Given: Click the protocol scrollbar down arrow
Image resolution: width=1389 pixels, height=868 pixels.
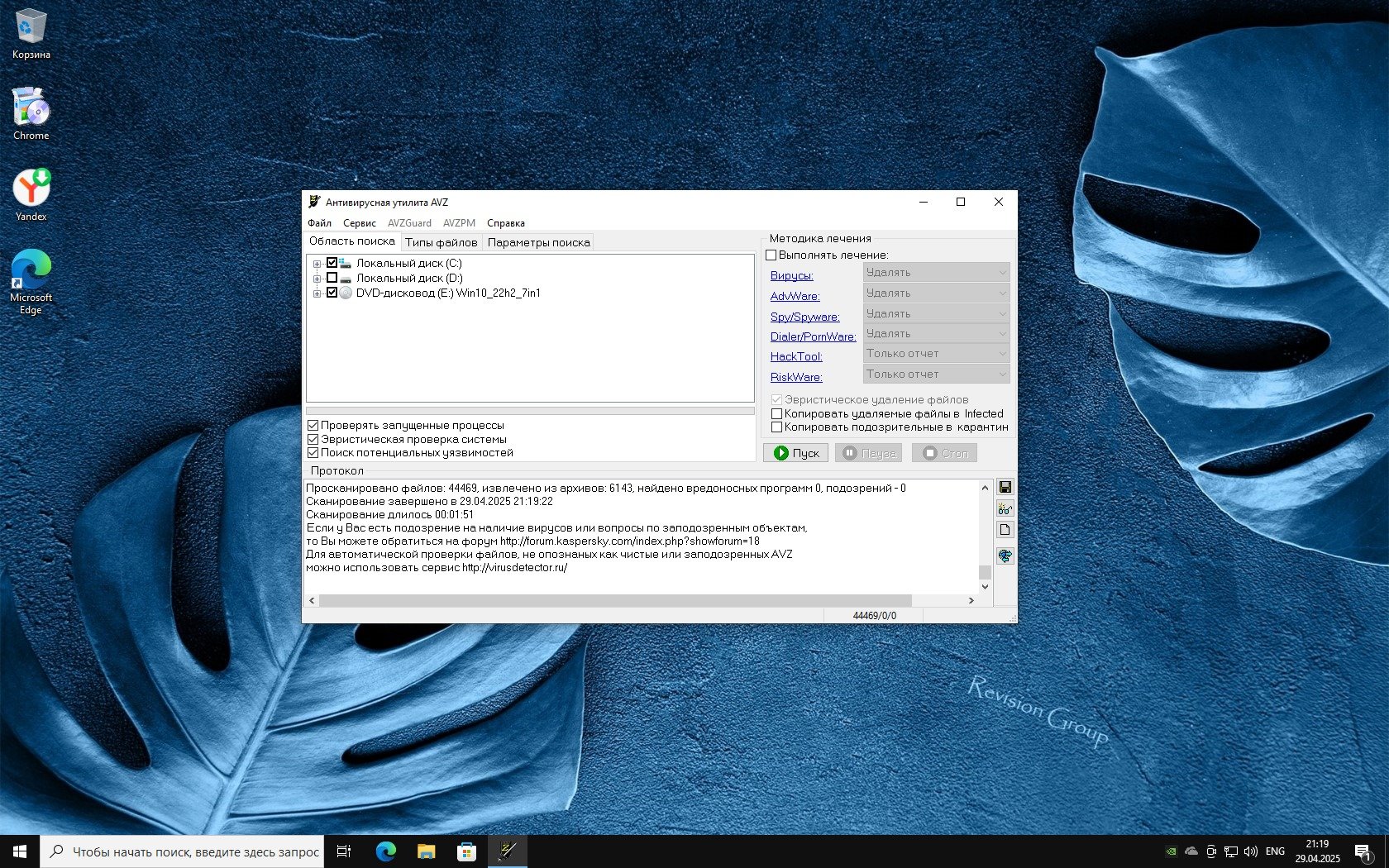Looking at the screenshot, I should (x=985, y=587).
